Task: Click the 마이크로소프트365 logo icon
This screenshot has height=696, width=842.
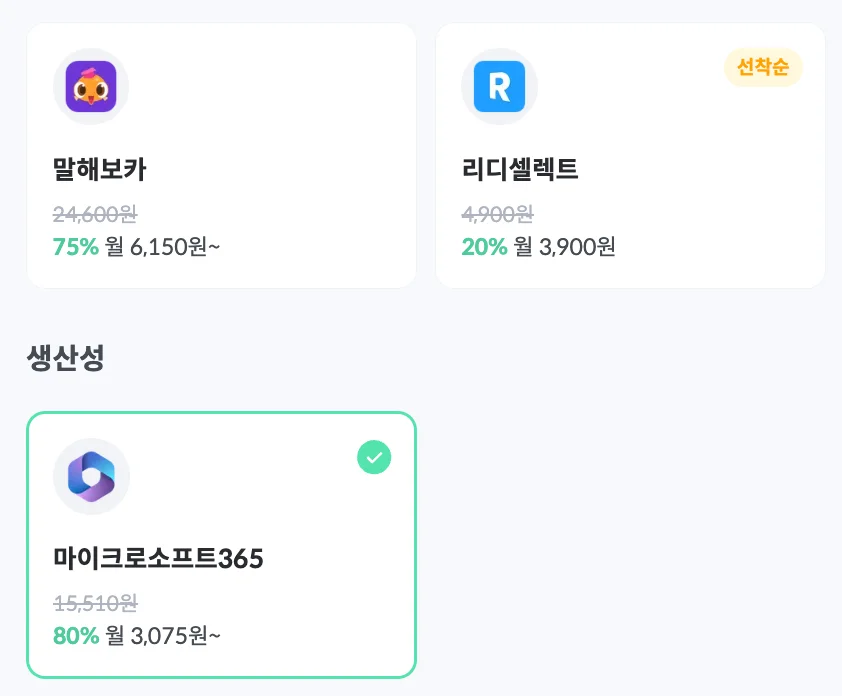Action: click(x=91, y=476)
